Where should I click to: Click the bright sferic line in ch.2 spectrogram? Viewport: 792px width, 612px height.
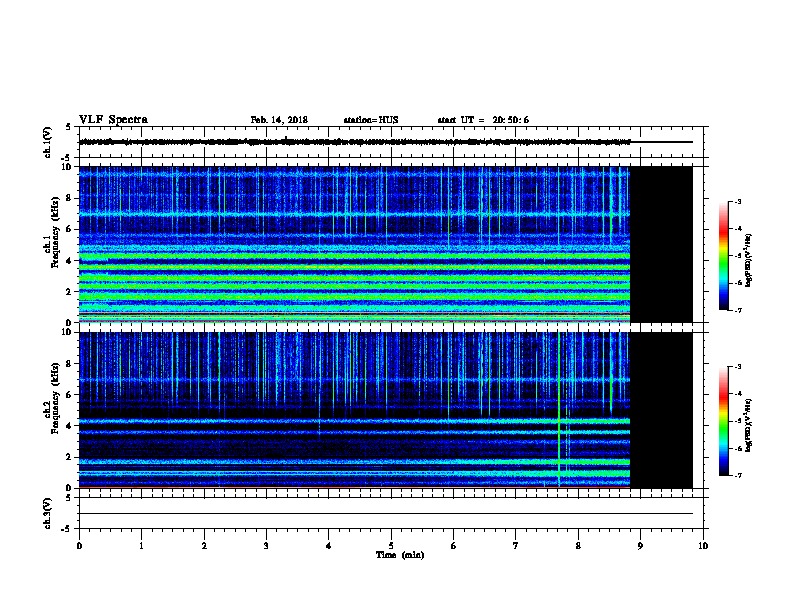coord(559,409)
